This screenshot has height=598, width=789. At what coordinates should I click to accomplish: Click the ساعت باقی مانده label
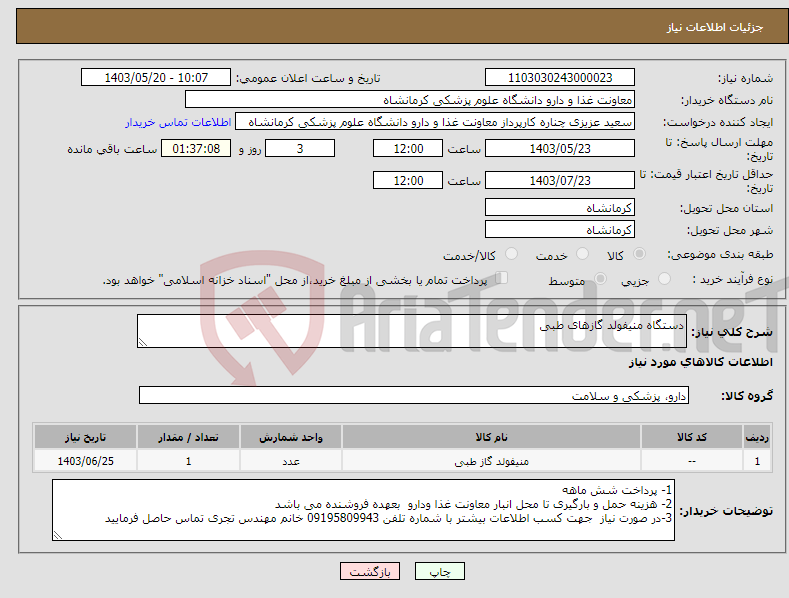click(112, 150)
